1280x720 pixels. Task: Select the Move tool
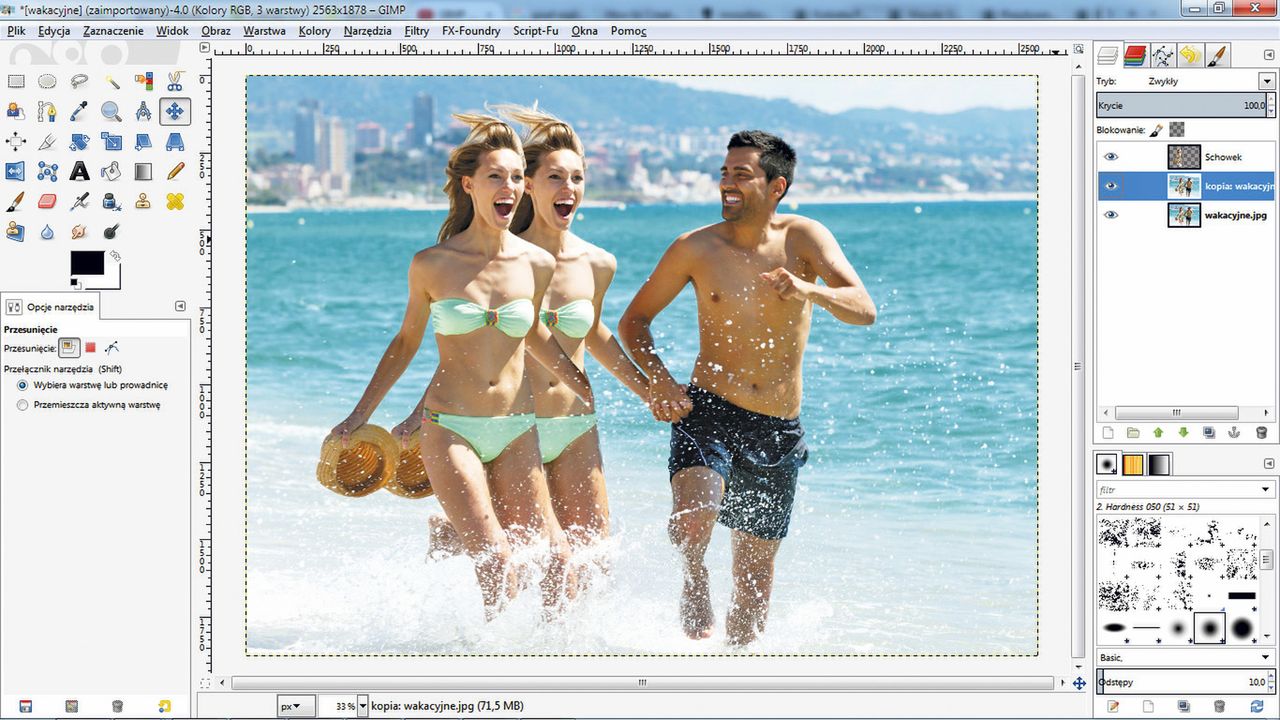(x=175, y=111)
